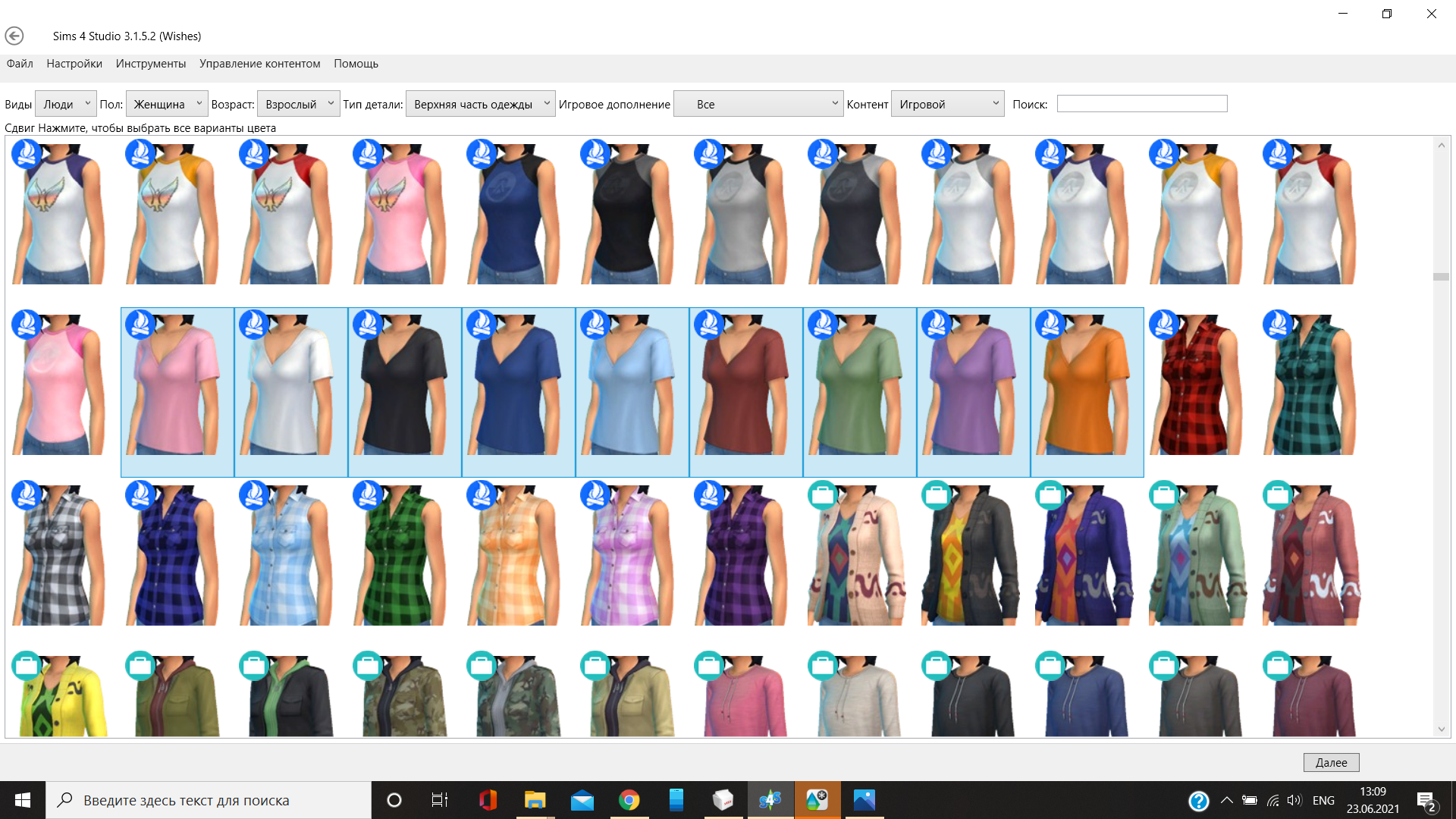Open the Управление контентом menu
Viewport: 1456px width, 819px height.
pyautogui.click(x=259, y=64)
